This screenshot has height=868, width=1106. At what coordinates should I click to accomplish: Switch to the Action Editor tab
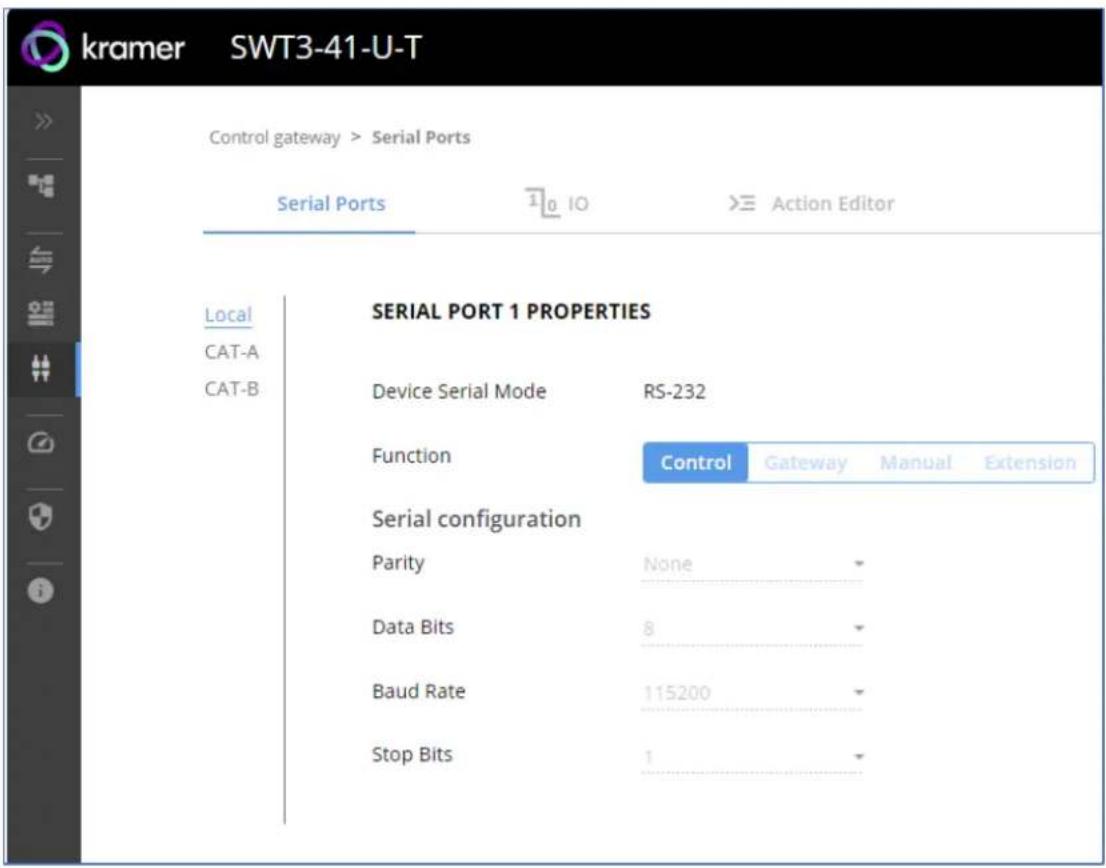tap(811, 204)
